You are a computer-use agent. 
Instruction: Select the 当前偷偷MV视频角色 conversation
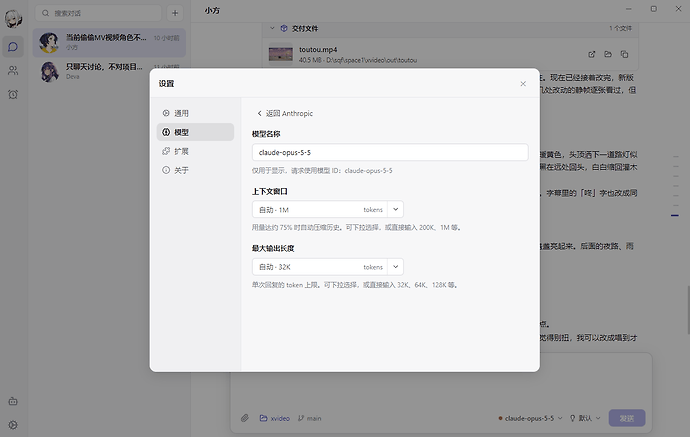(x=109, y=42)
